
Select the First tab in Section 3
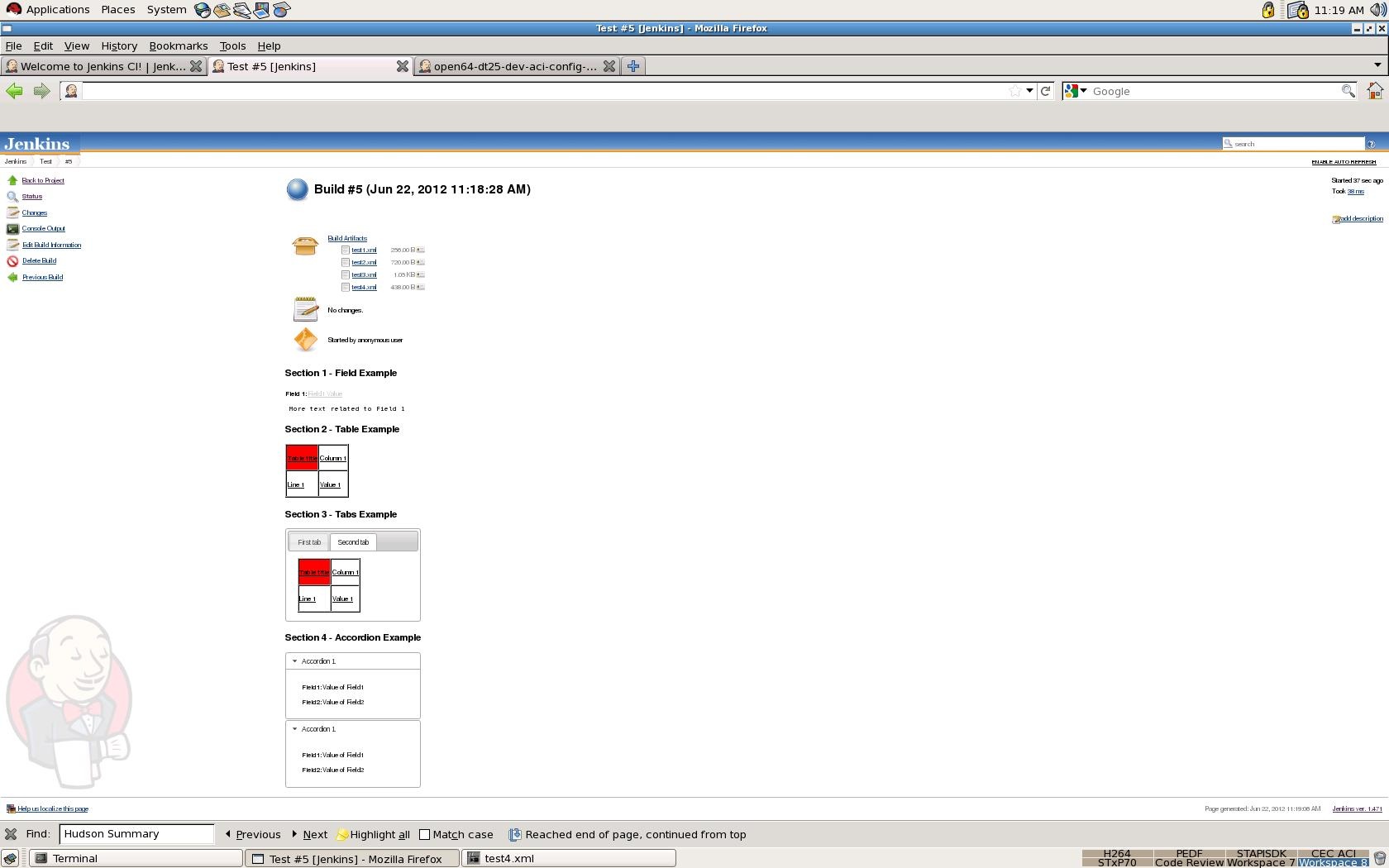click(x=309, y=542)
